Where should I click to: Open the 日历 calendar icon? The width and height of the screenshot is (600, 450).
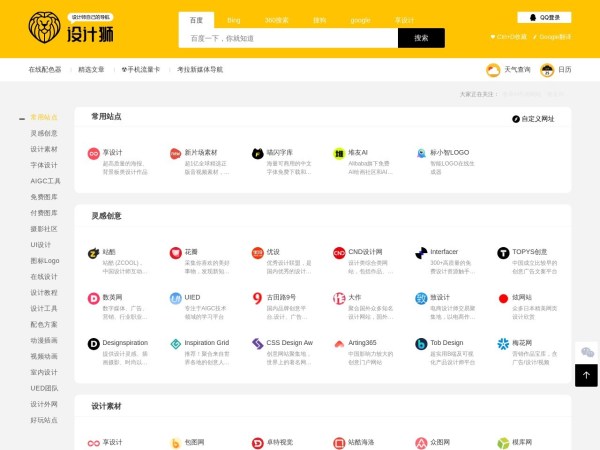[547, 70]
